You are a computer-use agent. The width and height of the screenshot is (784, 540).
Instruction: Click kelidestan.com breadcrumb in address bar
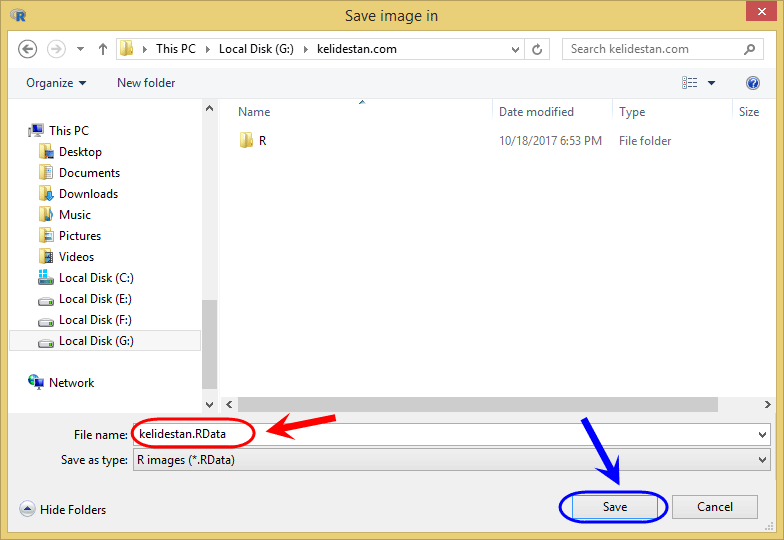click(356, 49)
